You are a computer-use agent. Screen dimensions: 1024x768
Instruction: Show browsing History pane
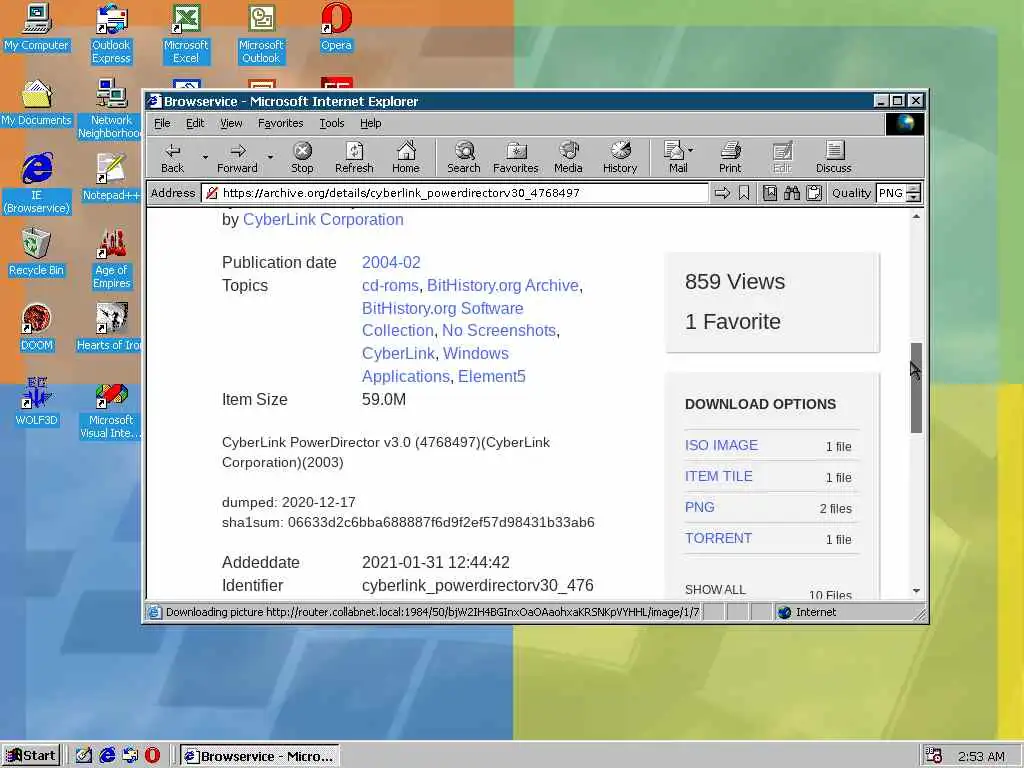pyautogui.click(x=620, y=157)
